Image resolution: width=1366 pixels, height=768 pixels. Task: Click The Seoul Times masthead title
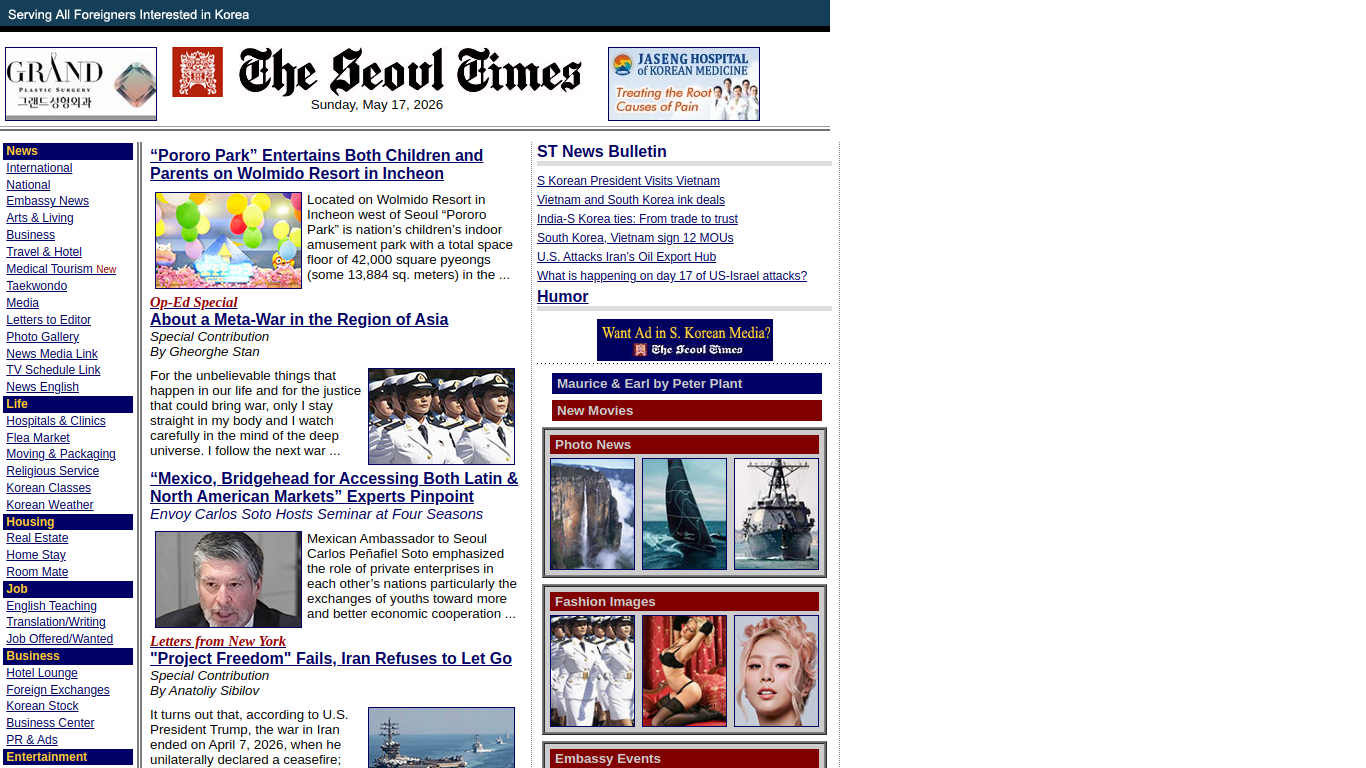(x=410, y=71)
